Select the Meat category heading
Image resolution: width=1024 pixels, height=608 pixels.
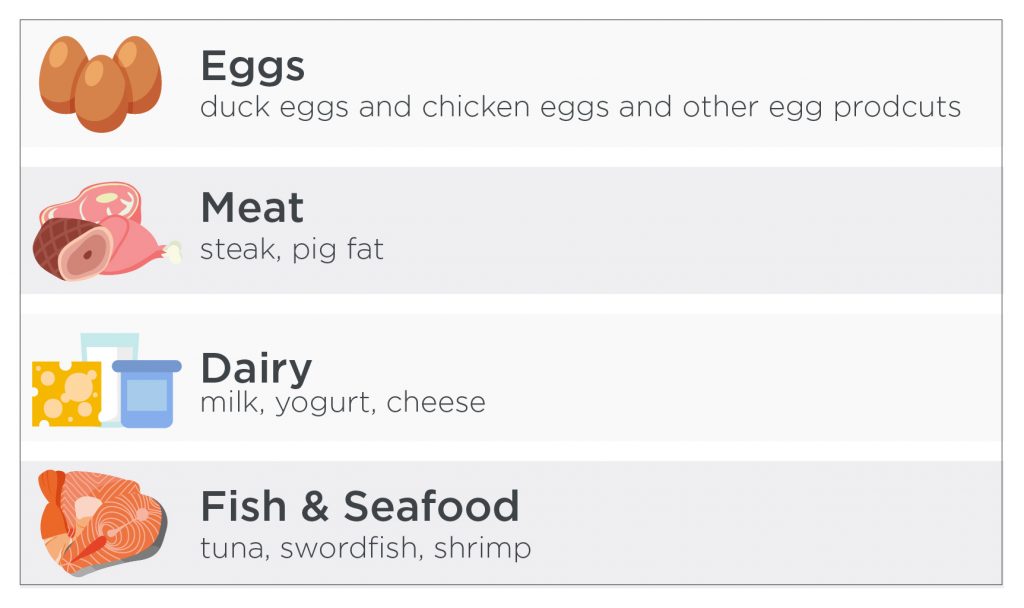point(251,207)
